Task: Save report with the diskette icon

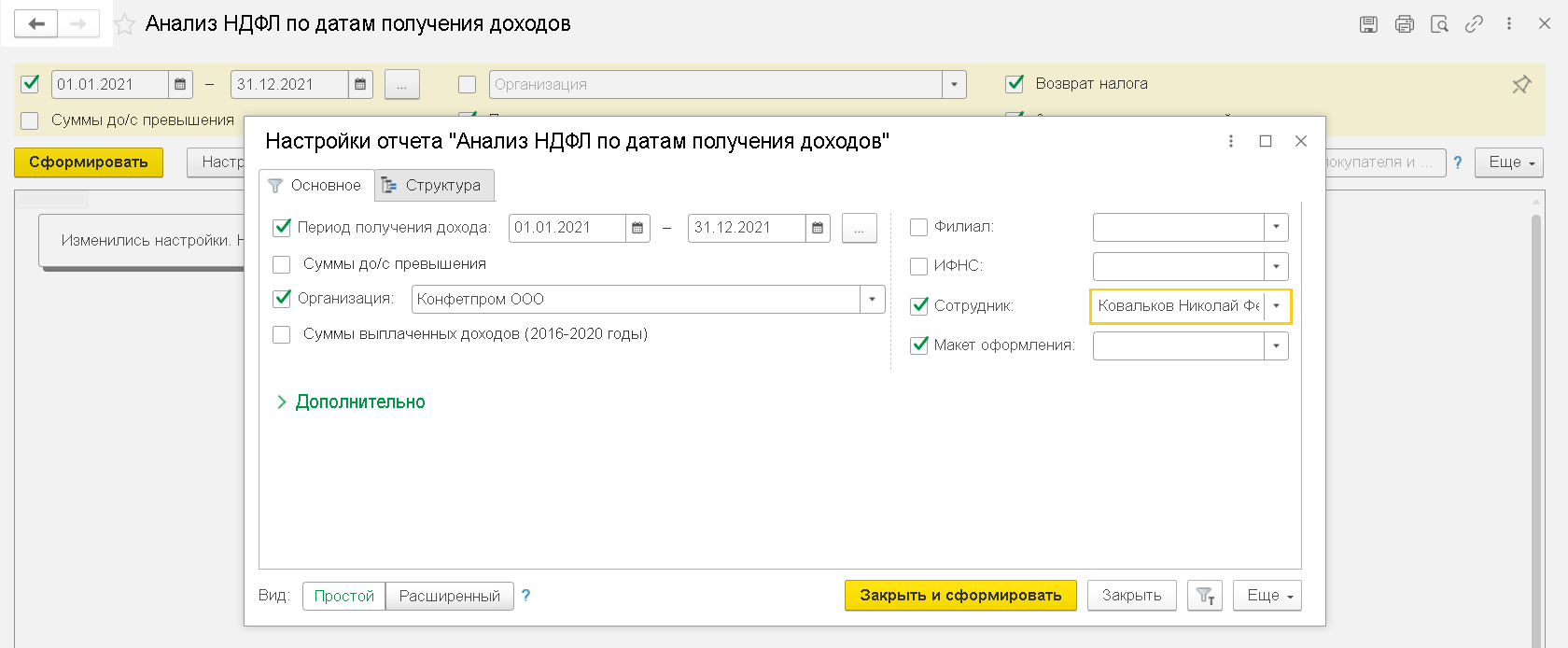Action: (1368, 24)
